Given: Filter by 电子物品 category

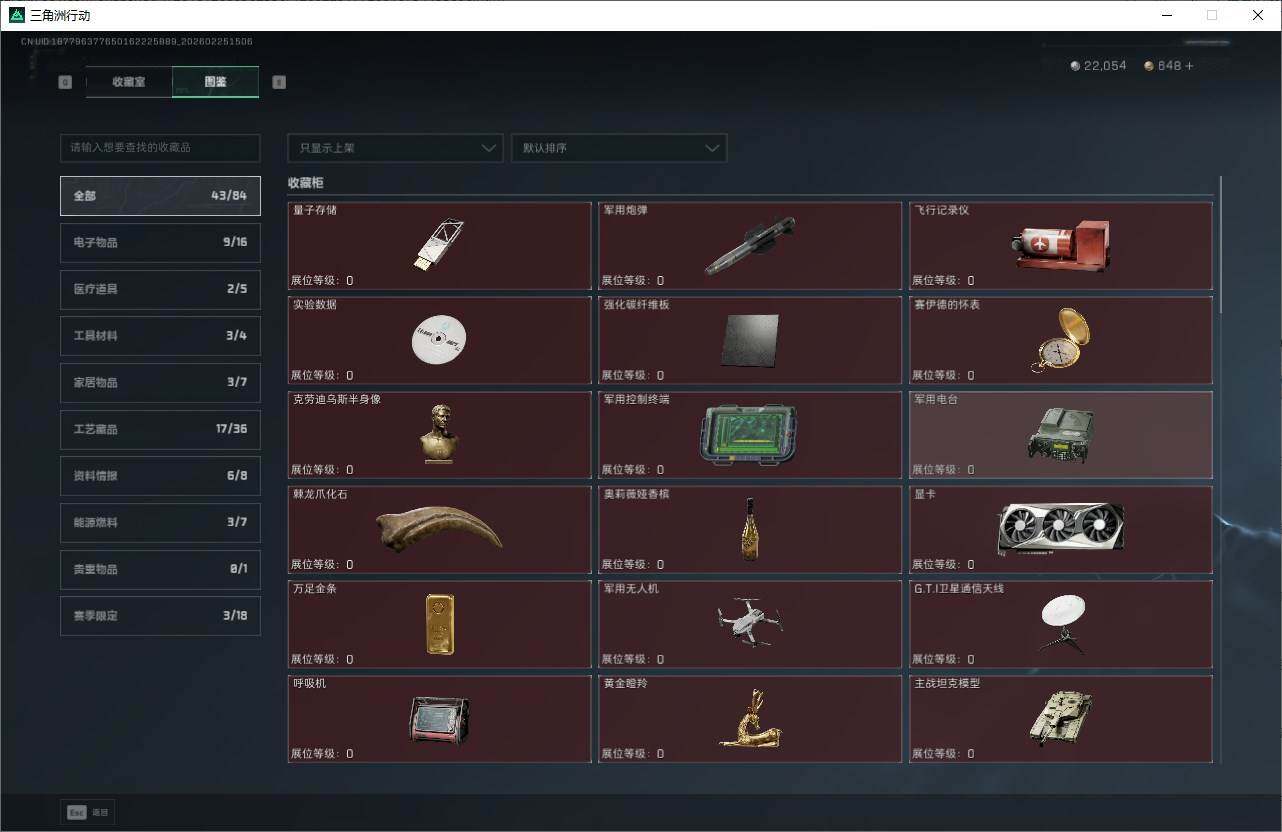Looking at the screenshot, I should click(x=160, y=242).
